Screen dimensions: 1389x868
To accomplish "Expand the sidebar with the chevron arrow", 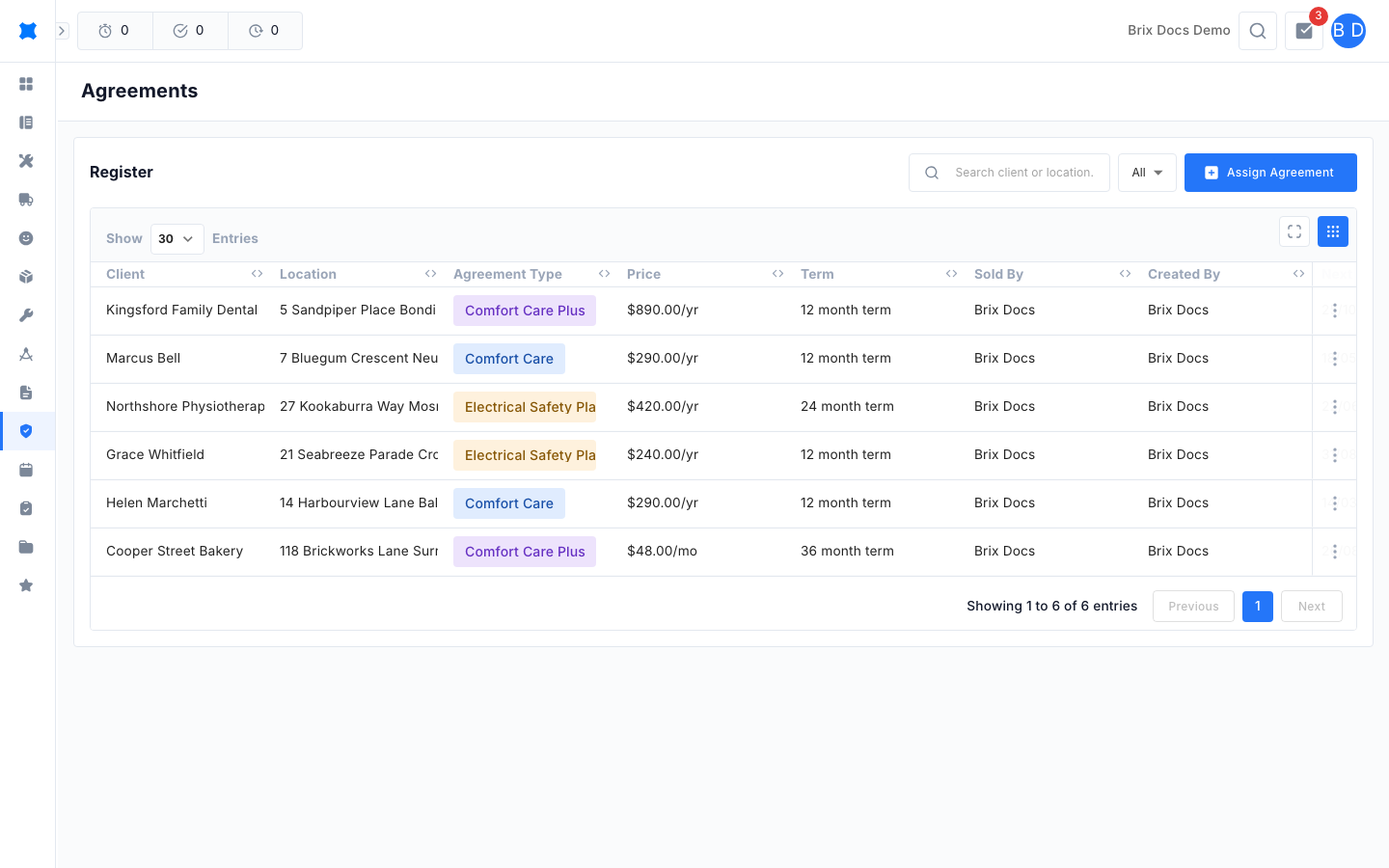I will pos(62,31).
